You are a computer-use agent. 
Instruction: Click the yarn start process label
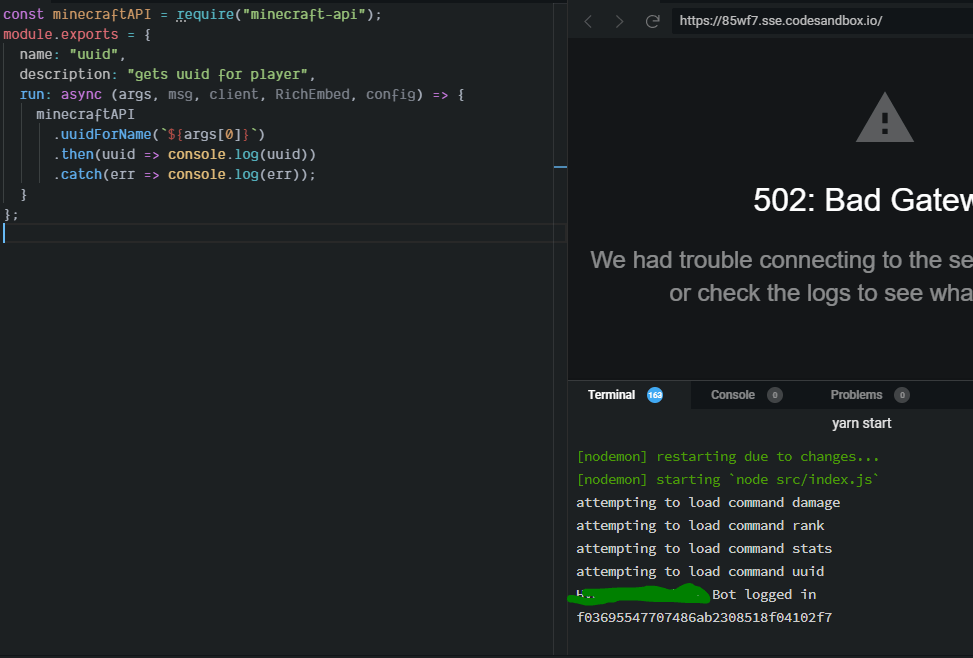pyautogui.click(x=861, y=423)
